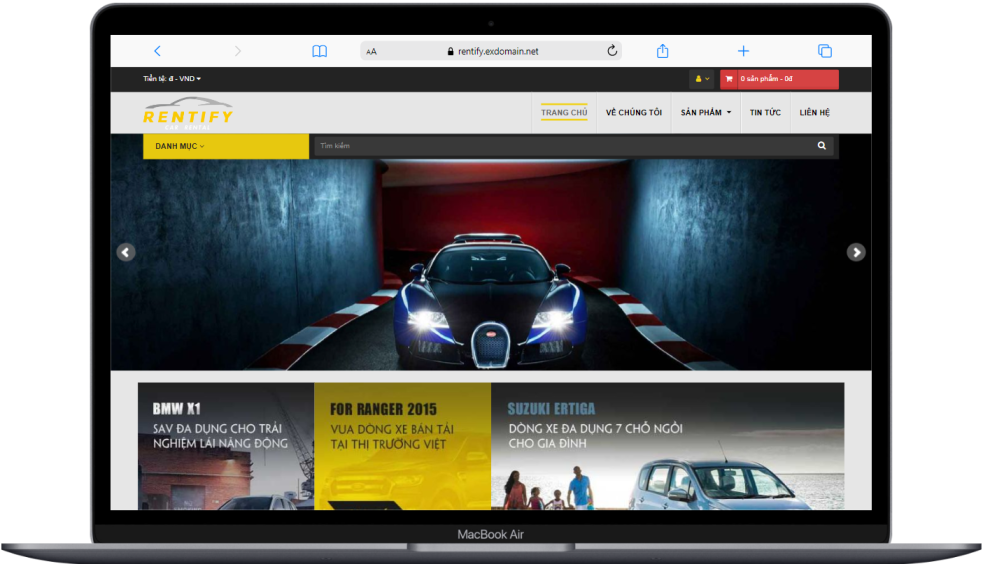
Task: Open the VỀ CHÚNG TÔI menu item
Action: coord(634,113)
